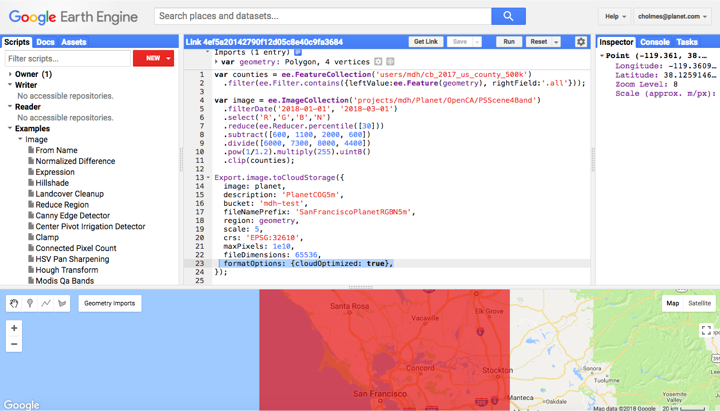The height and width of the screenshot is (411, 720).
Task: Click the blue search magnifier button
Action: 508,16
